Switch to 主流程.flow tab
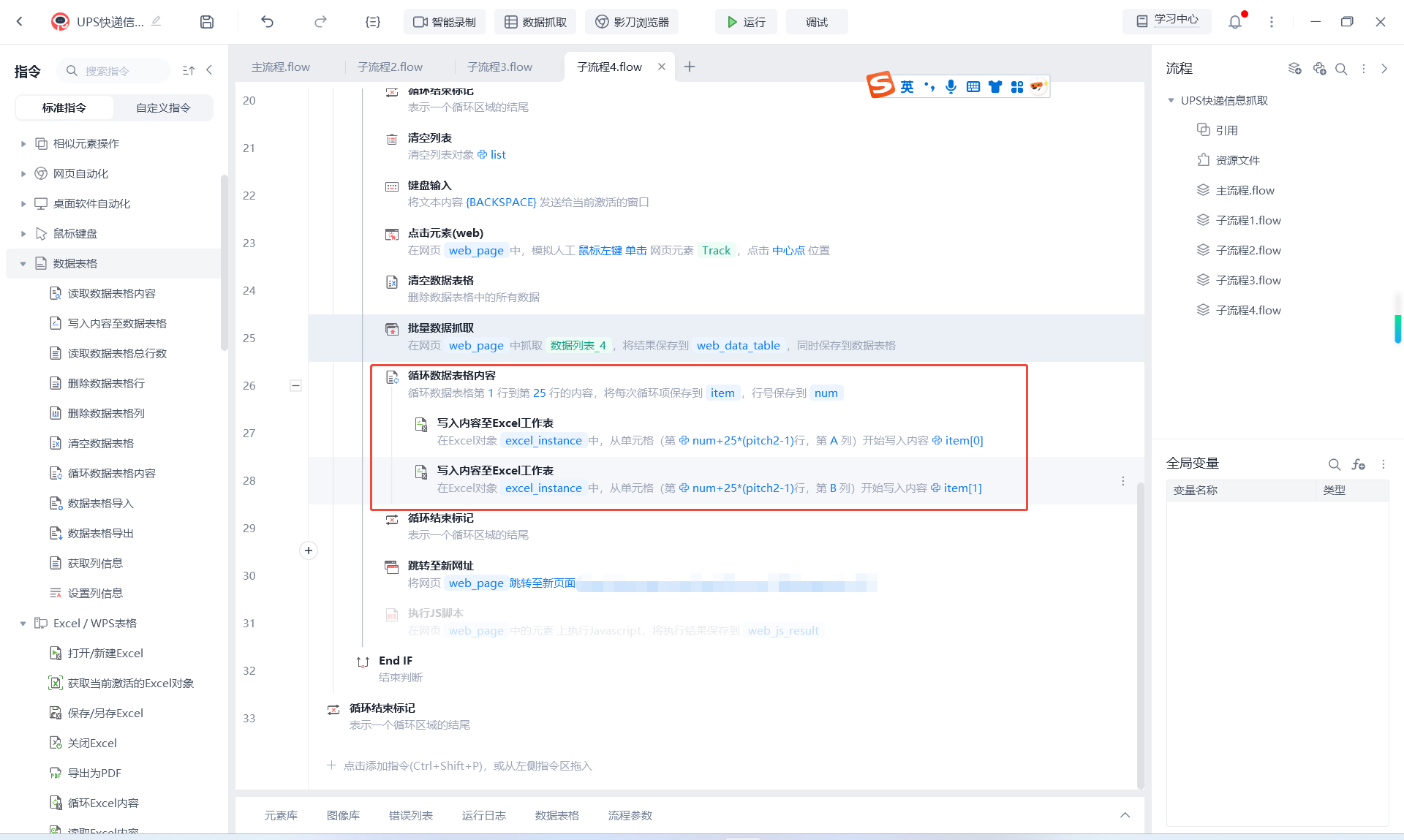This screenshot has width=1404, height=840. click(x=281, y=67)
